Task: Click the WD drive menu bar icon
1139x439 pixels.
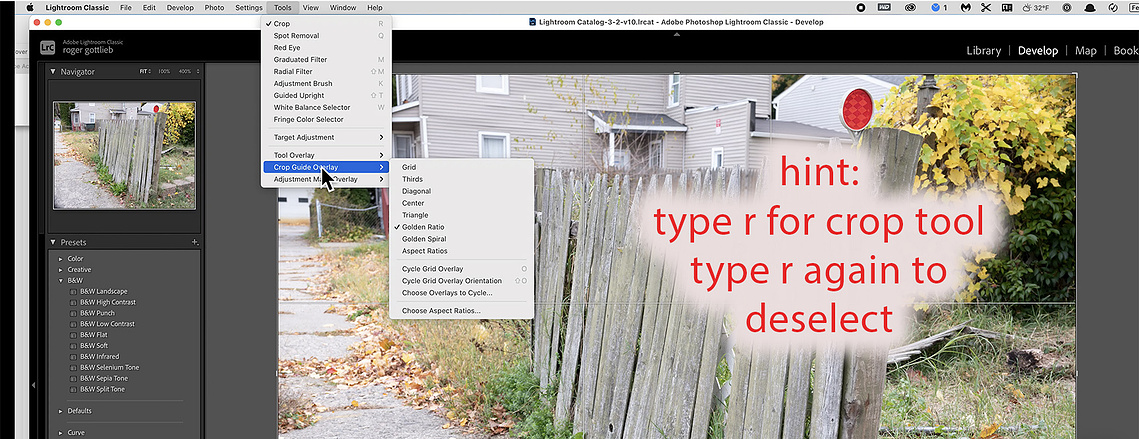Action: (x=883, y=7)
